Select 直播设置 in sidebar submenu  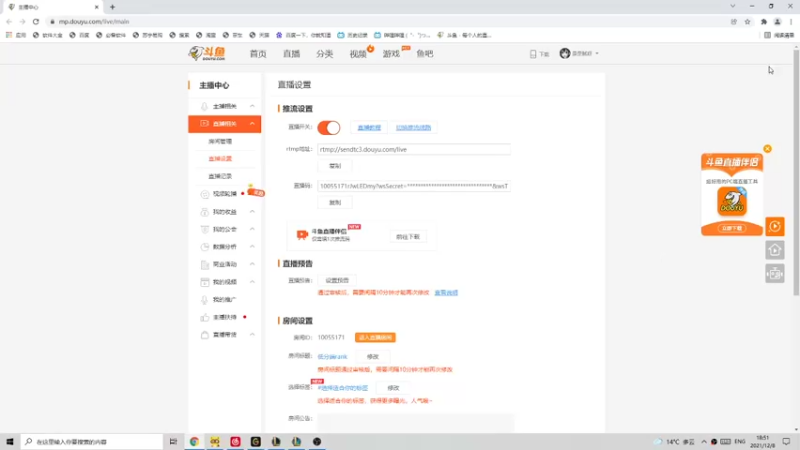point(220,159)
